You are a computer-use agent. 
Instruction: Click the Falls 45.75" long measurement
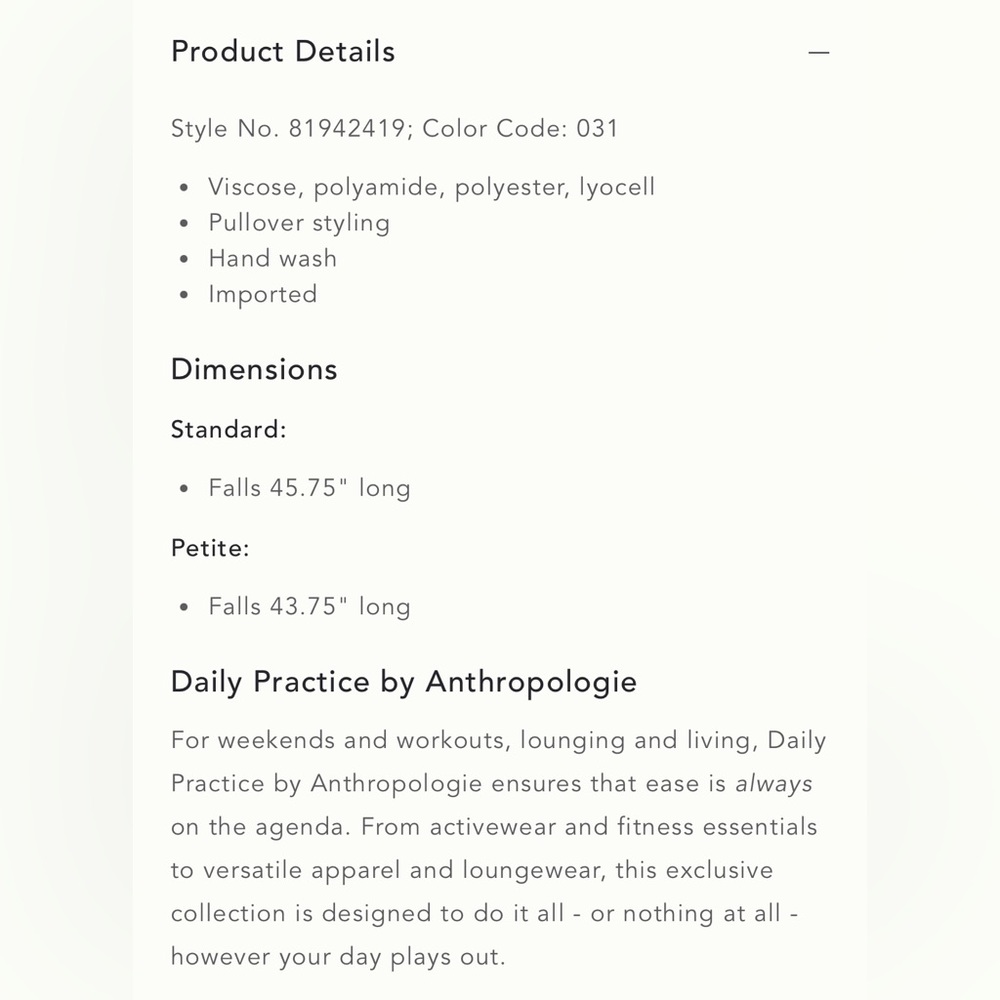[309, 489]
